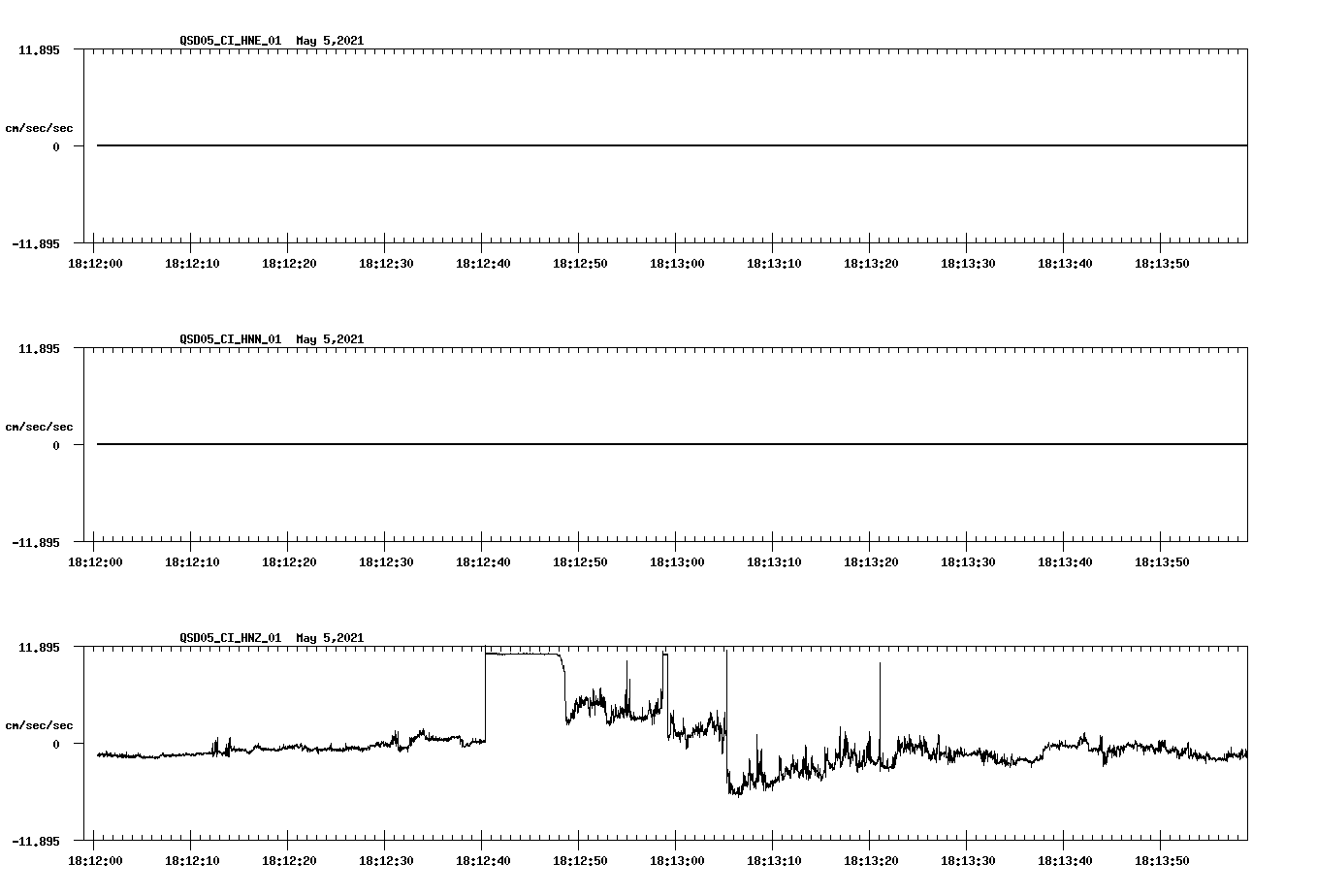This screenshot has width=1317, height=896.
Task: Click the QSD05_CI_HNN_01 channel label
Action: 229,339
